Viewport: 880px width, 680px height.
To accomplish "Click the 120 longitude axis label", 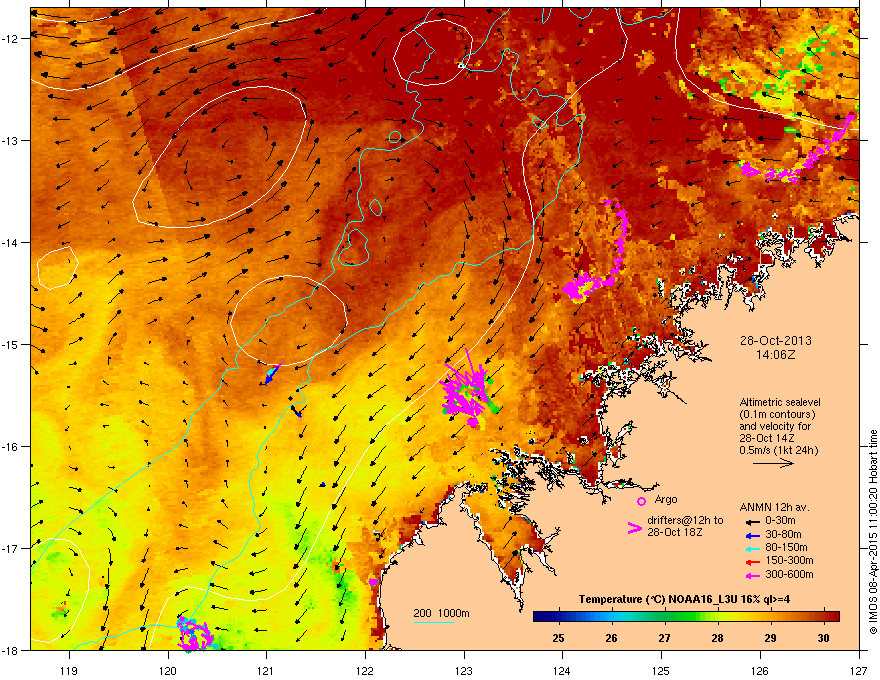I will point(167,670).
